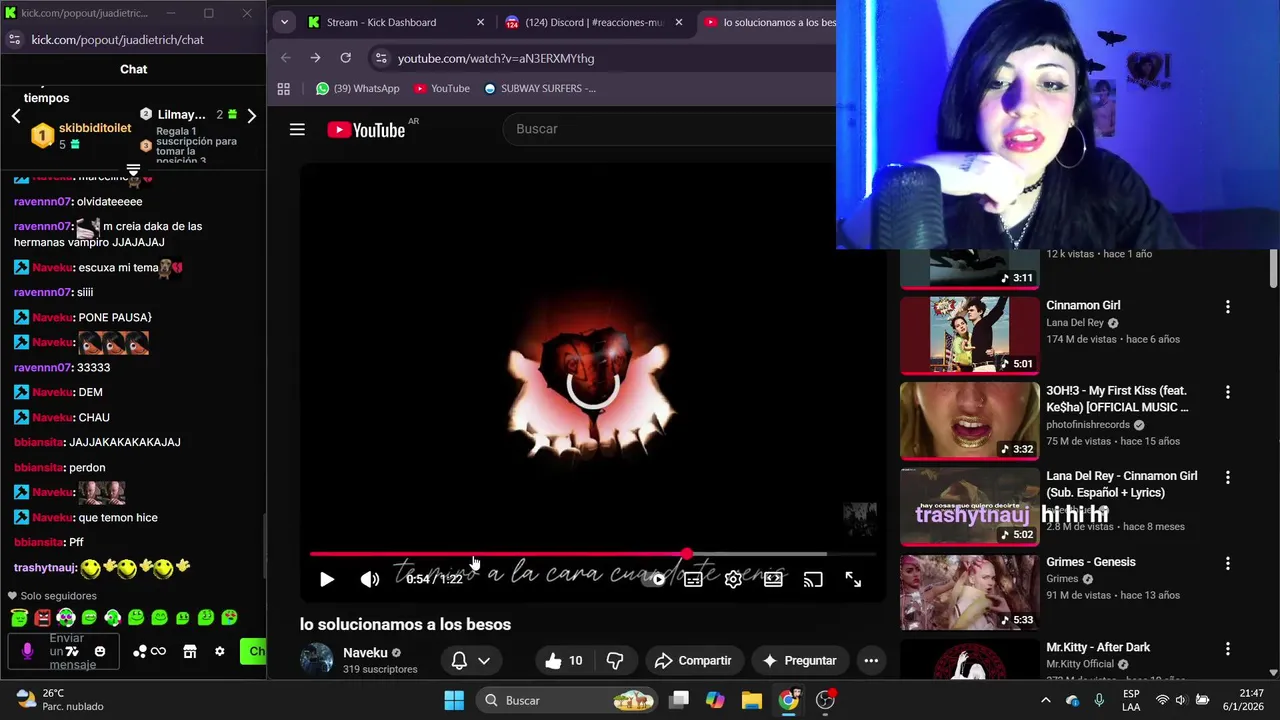Open options for Grimes - Genesis
Image resolution: width=1280 pixels, height=720 pixels.
point(1227,563)
